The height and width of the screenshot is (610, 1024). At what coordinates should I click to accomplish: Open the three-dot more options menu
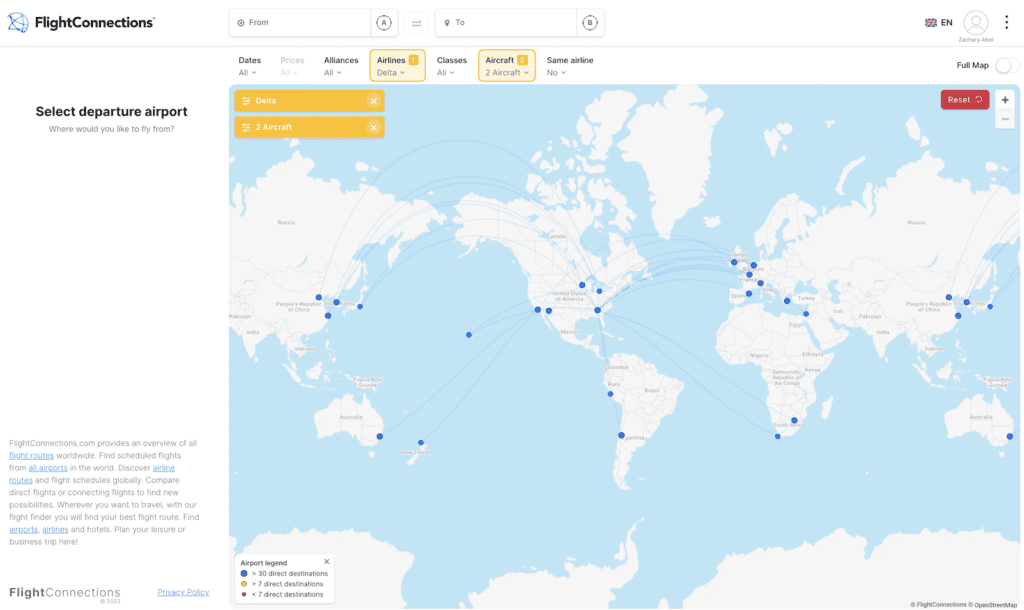(x=1006, y=22)
